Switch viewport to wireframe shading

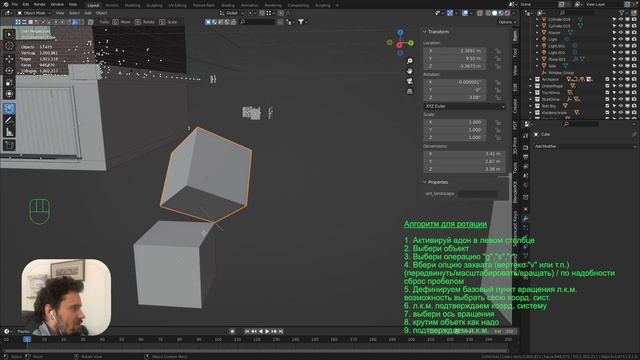(488, 13)
